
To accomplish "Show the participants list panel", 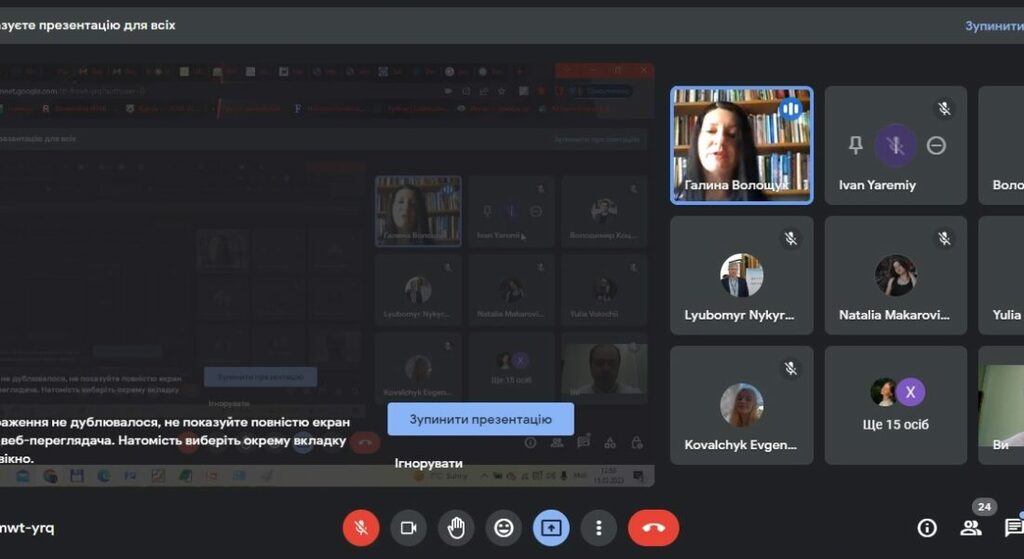I will [971, 528].
